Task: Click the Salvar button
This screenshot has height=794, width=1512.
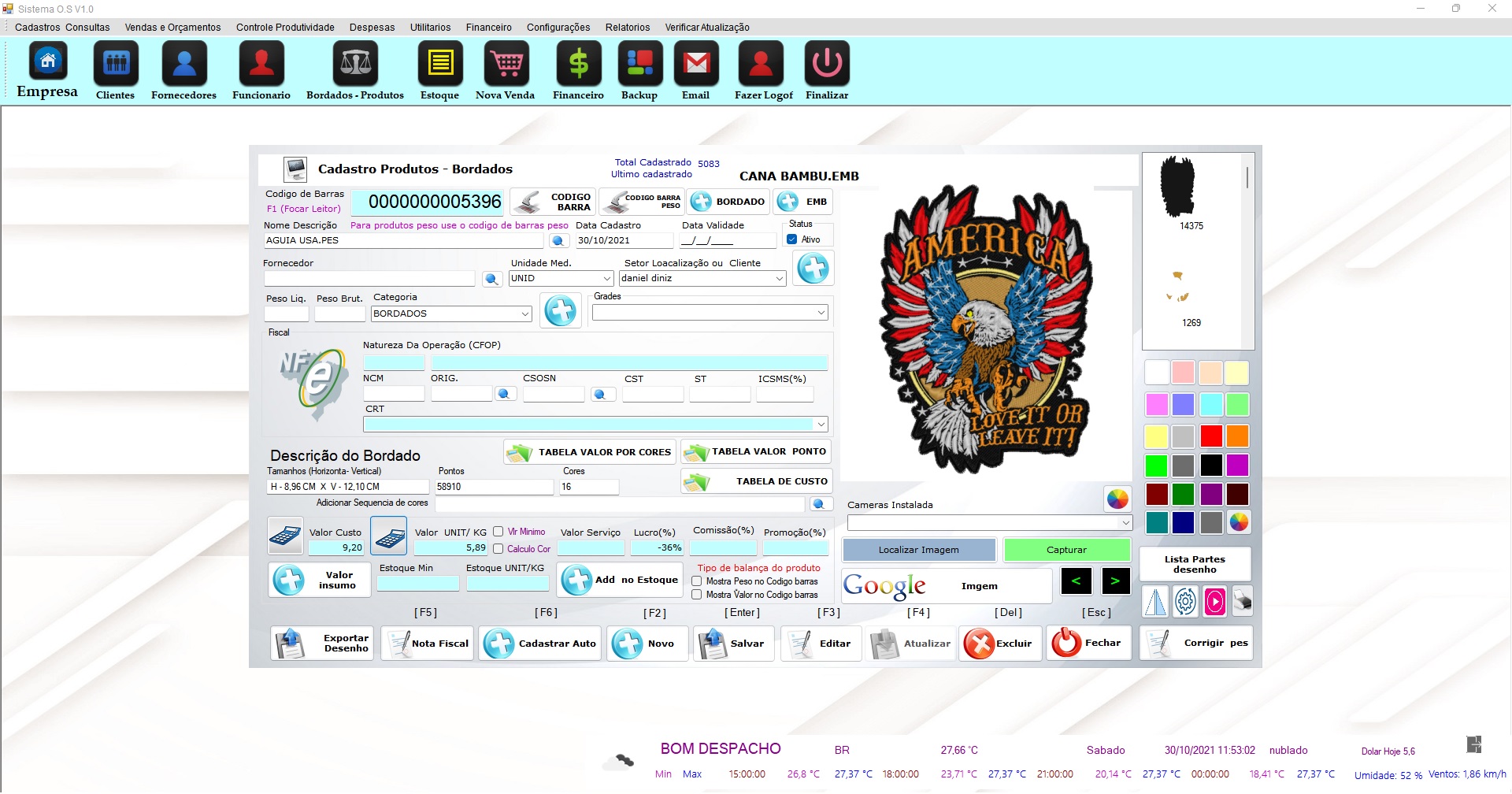Action: 734,644
